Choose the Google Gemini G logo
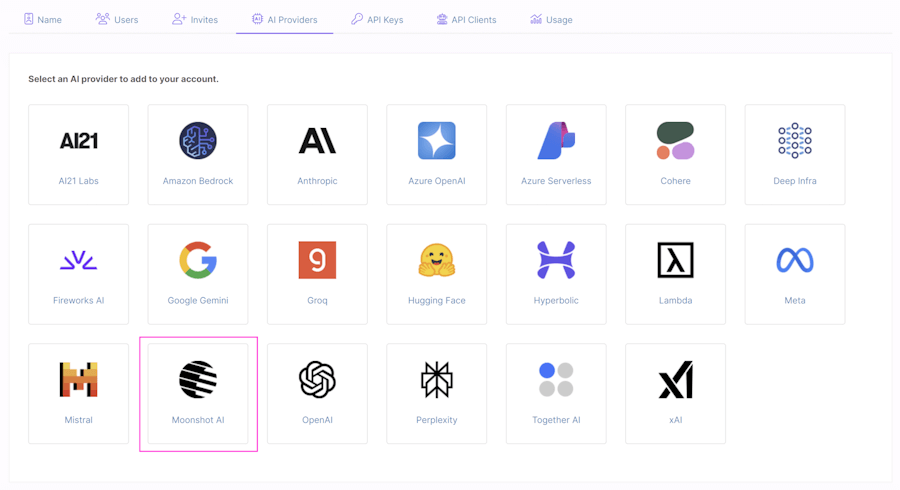Image resolution: width=900 pixels, height=490 pixels. point(198,260)
